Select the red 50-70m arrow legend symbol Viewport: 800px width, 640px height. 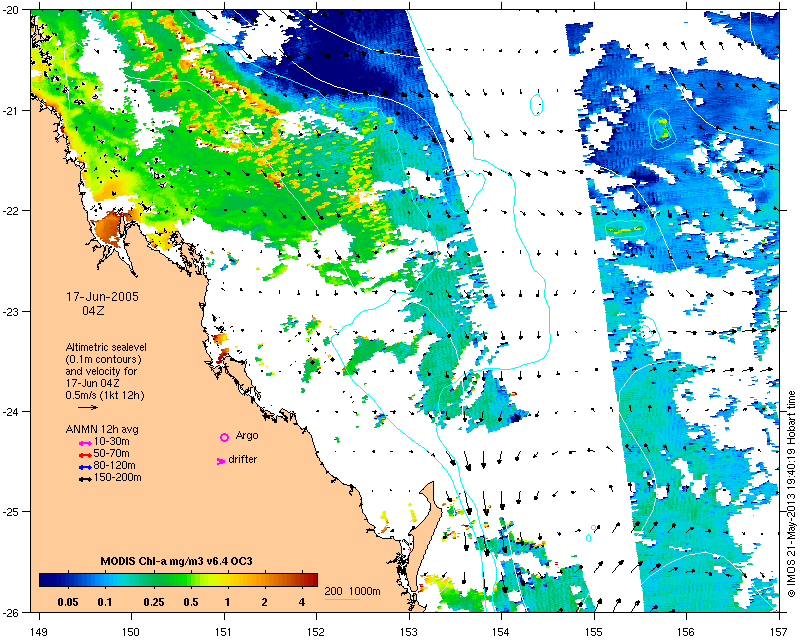click(85, 455)
